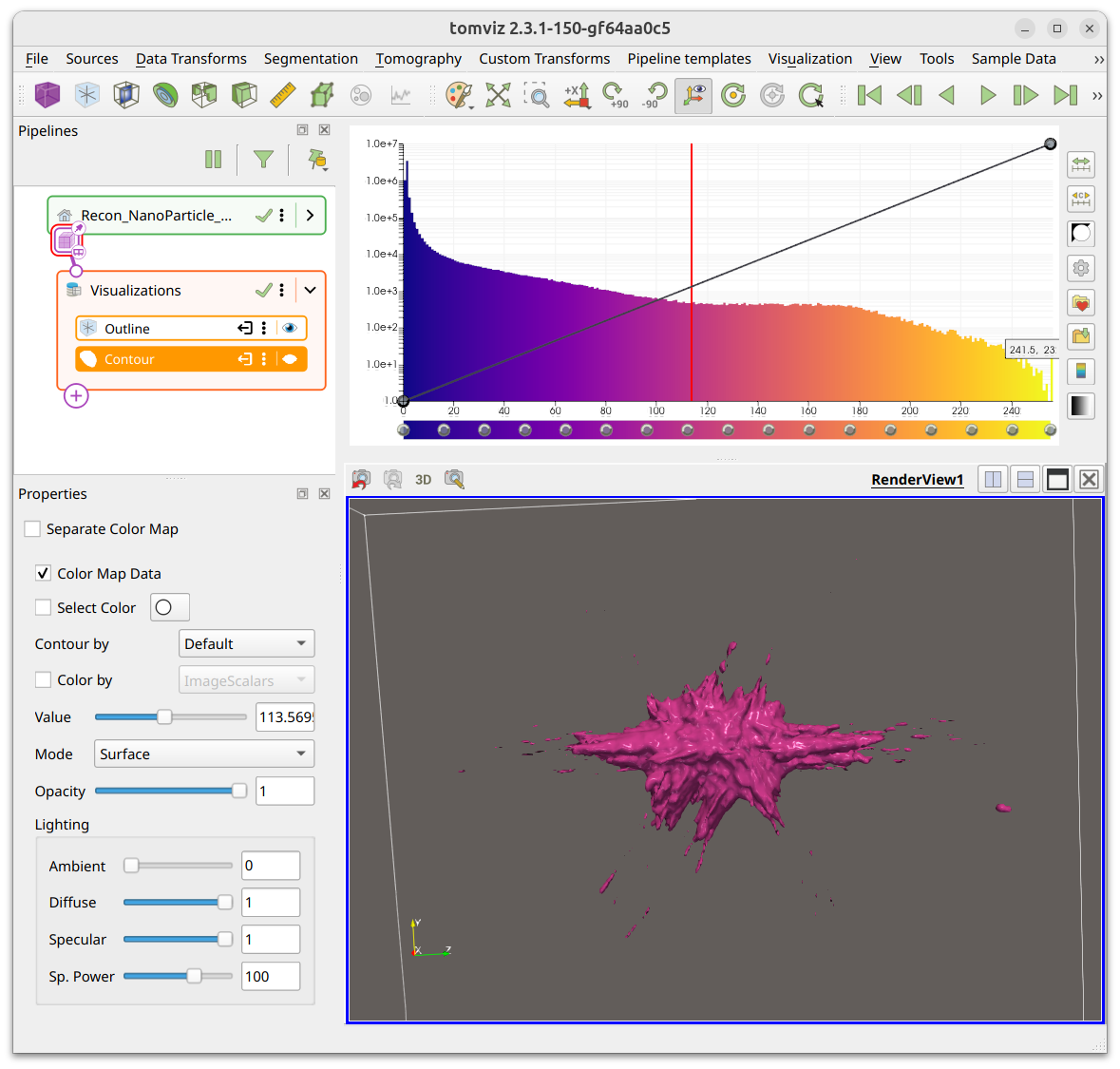Pause the pipeline execution
1120x1069 pixels.
point(213,160)
